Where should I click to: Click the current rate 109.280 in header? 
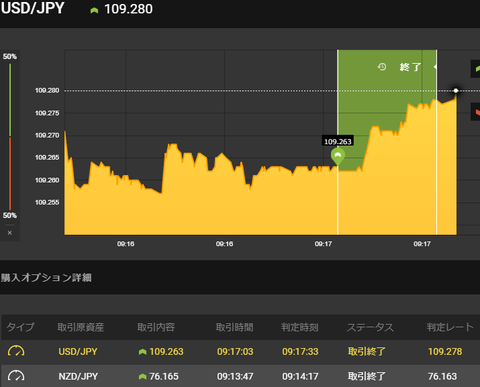click(x=128, y=9)
